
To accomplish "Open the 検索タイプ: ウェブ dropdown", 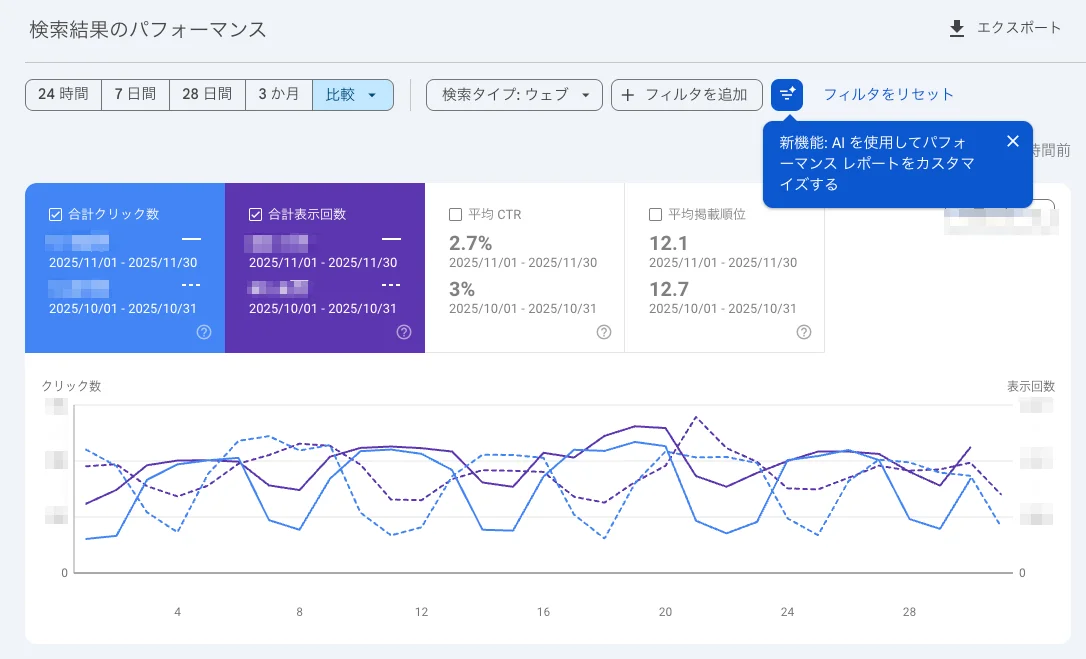I will 514,95.
